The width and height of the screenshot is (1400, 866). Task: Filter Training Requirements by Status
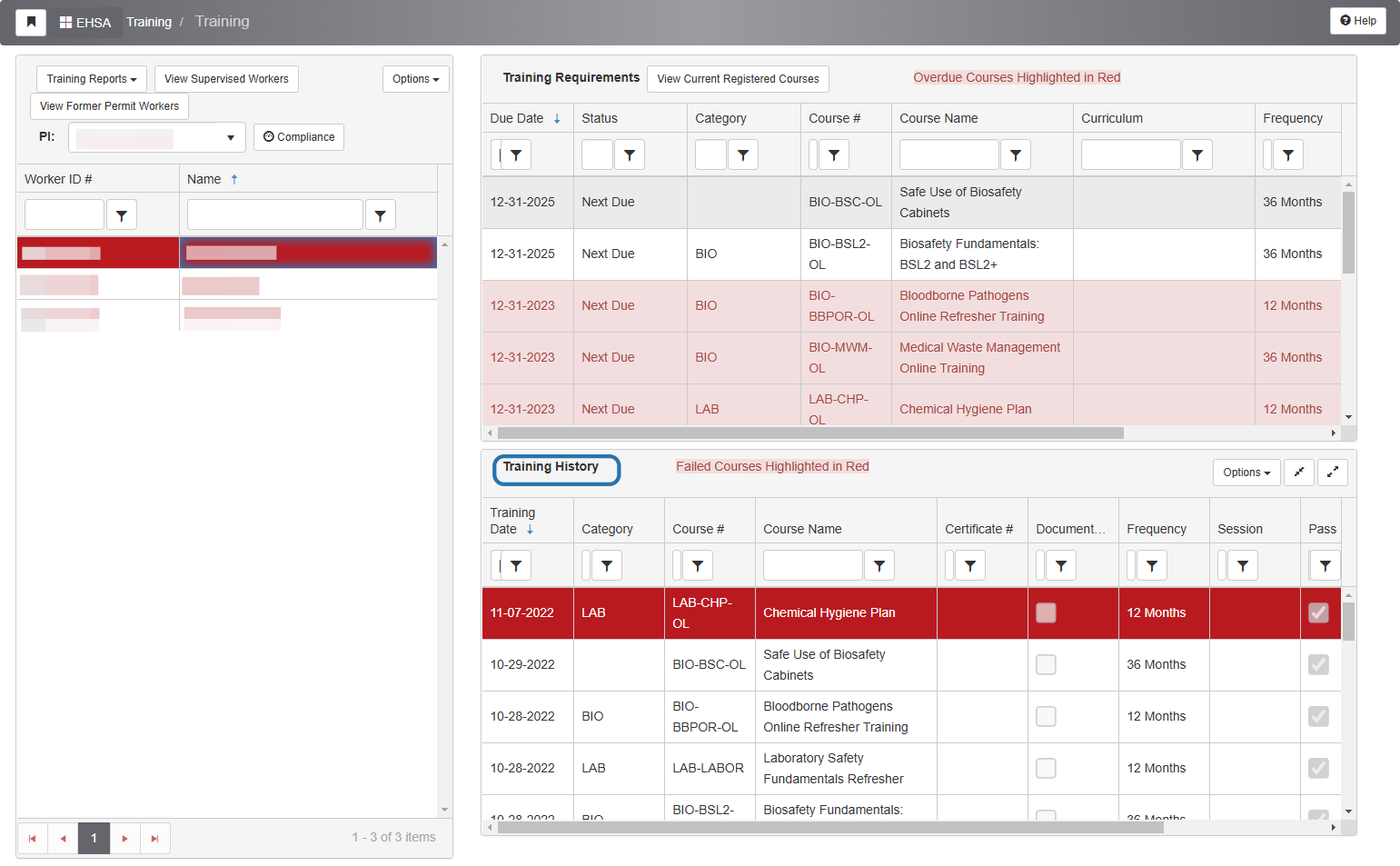click(x=630, y=154)
